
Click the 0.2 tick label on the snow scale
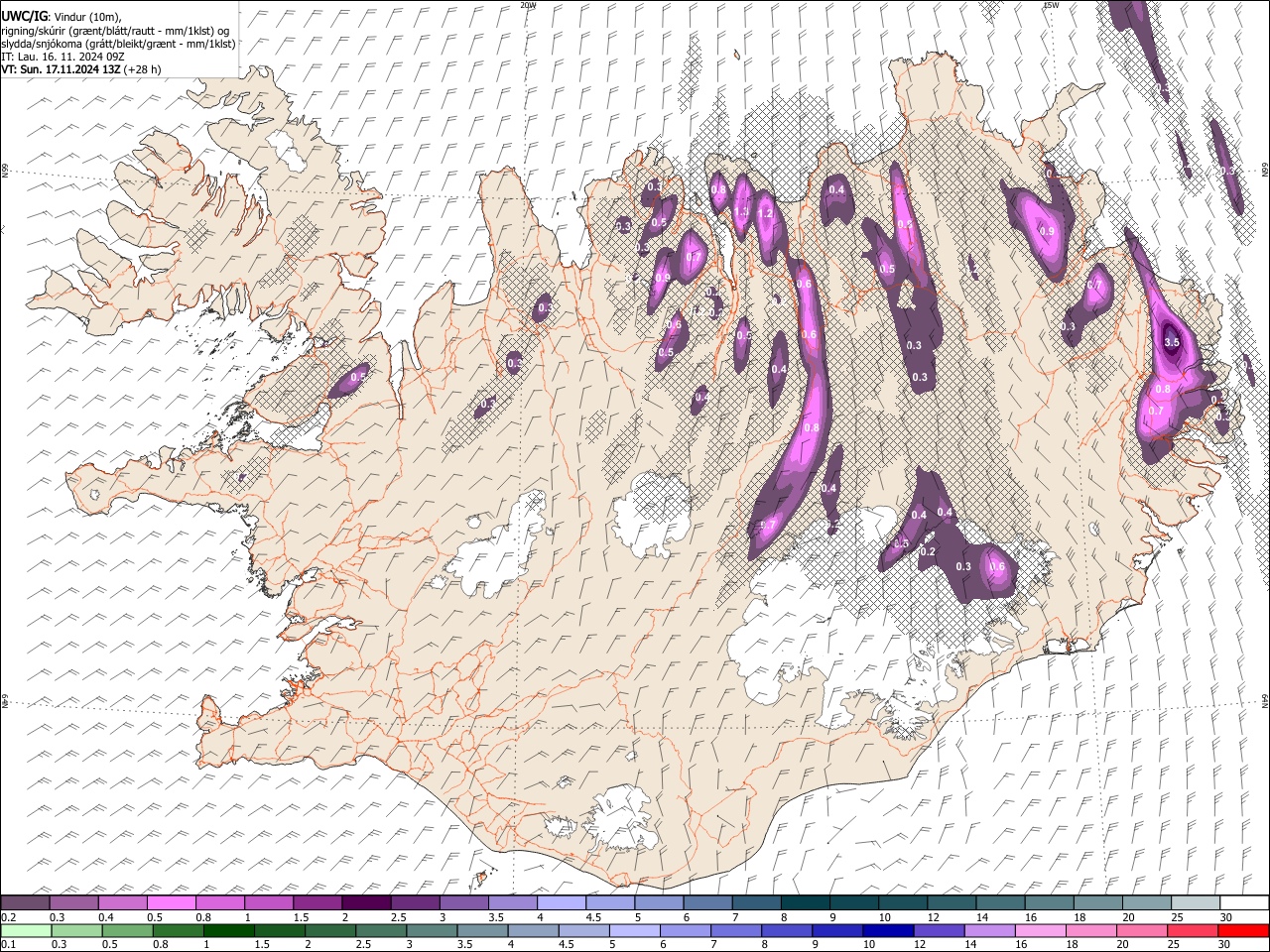[x=8, y=917]
